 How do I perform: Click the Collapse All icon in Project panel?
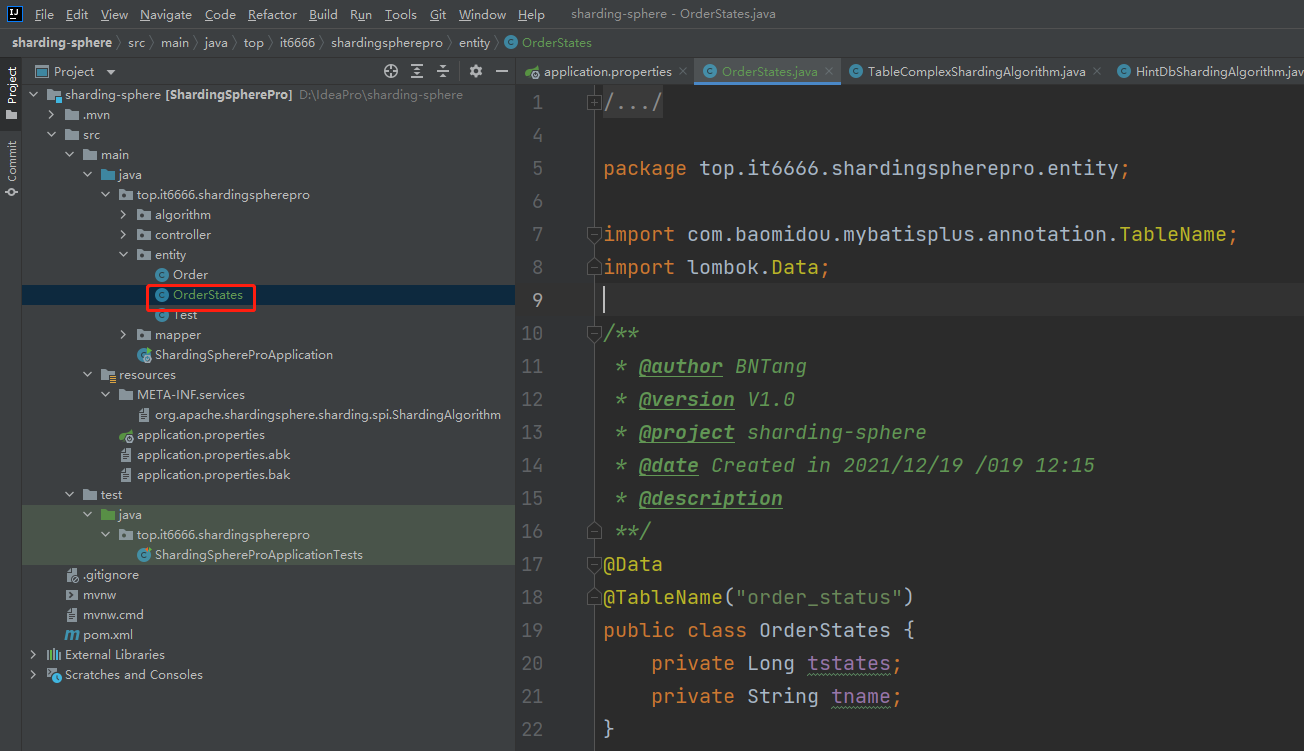(x=443, y=71)
